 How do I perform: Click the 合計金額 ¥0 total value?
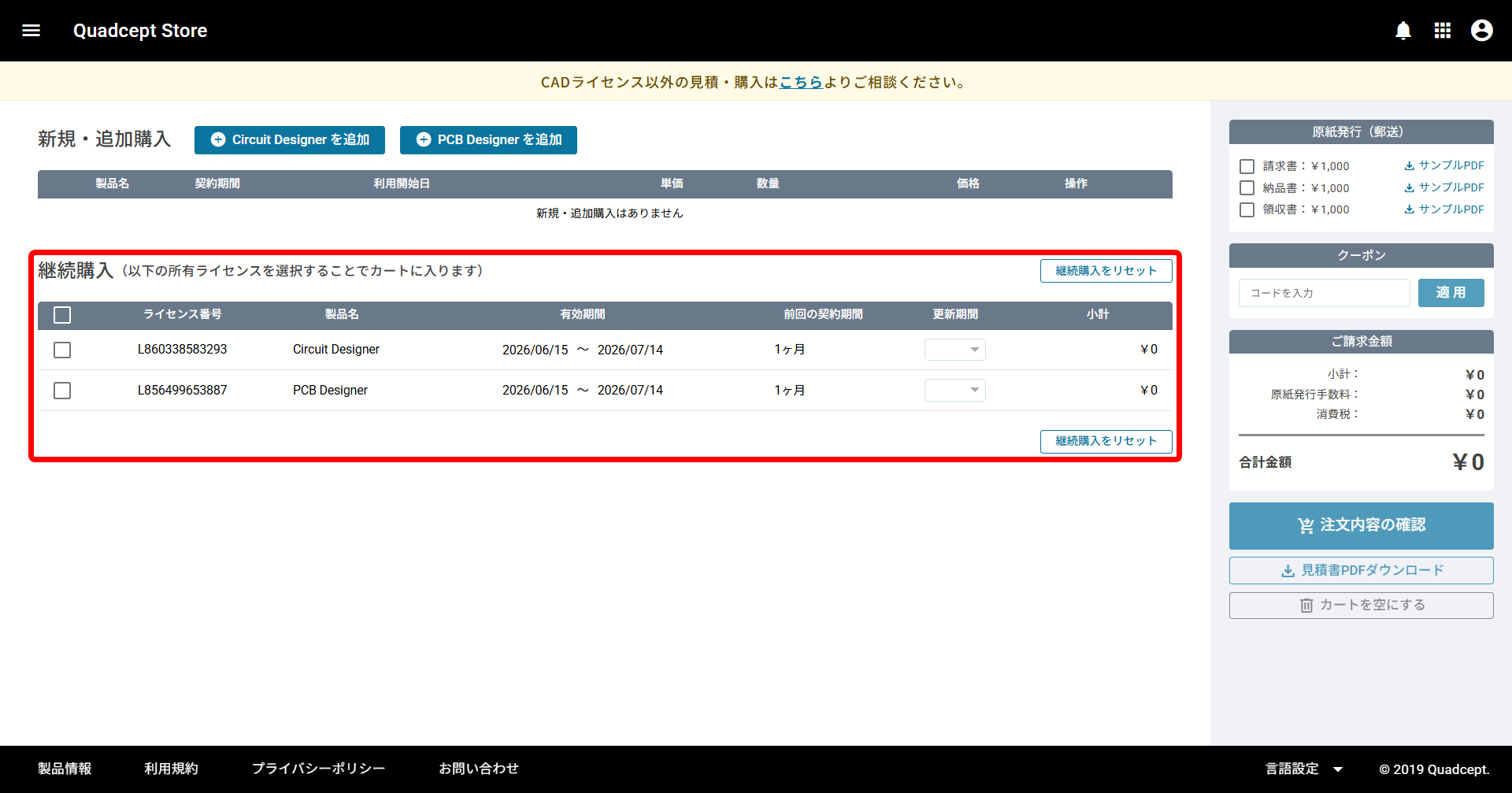point(1468,462)
